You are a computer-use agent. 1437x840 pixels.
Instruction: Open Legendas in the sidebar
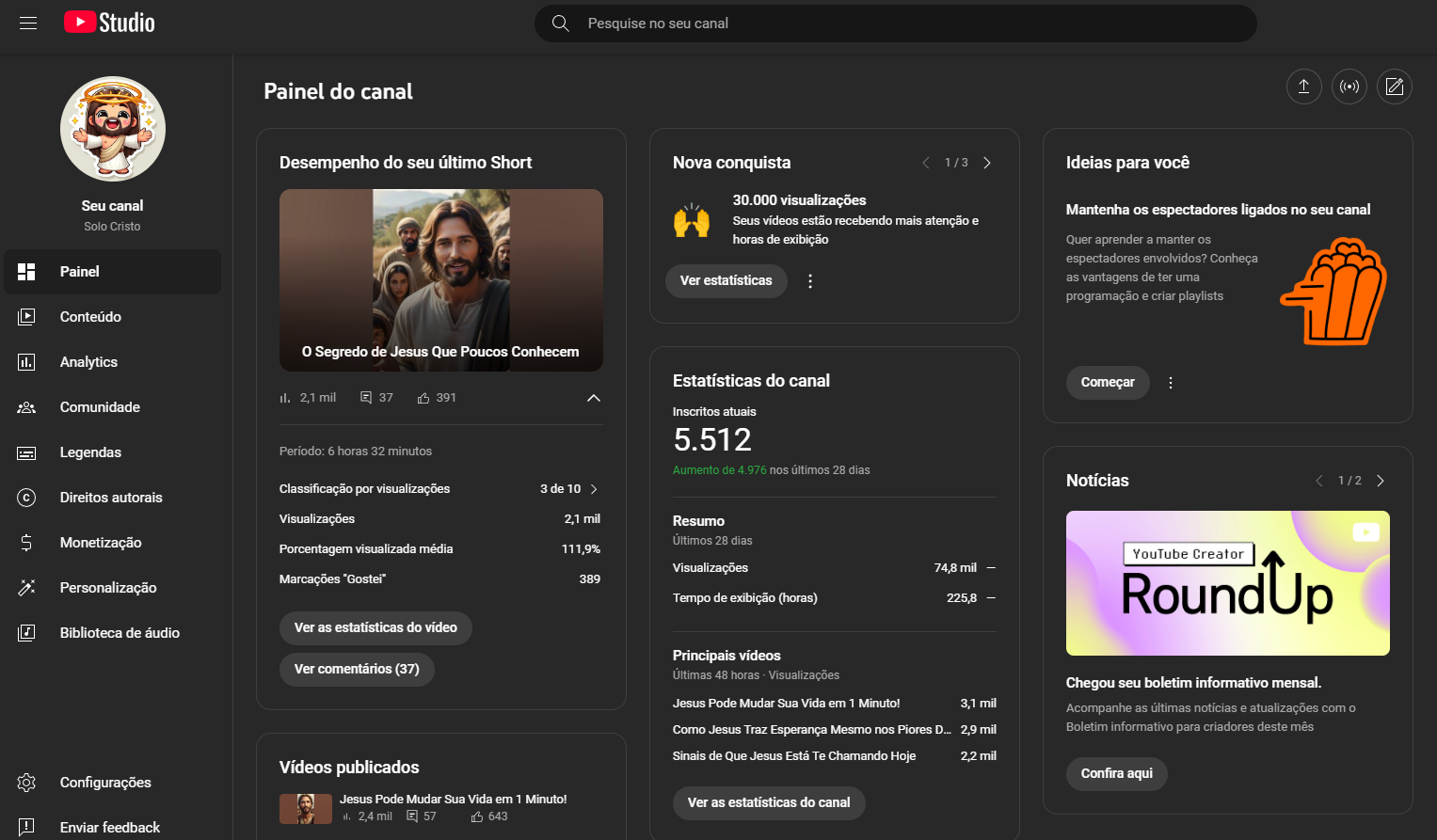click(113, 452)
